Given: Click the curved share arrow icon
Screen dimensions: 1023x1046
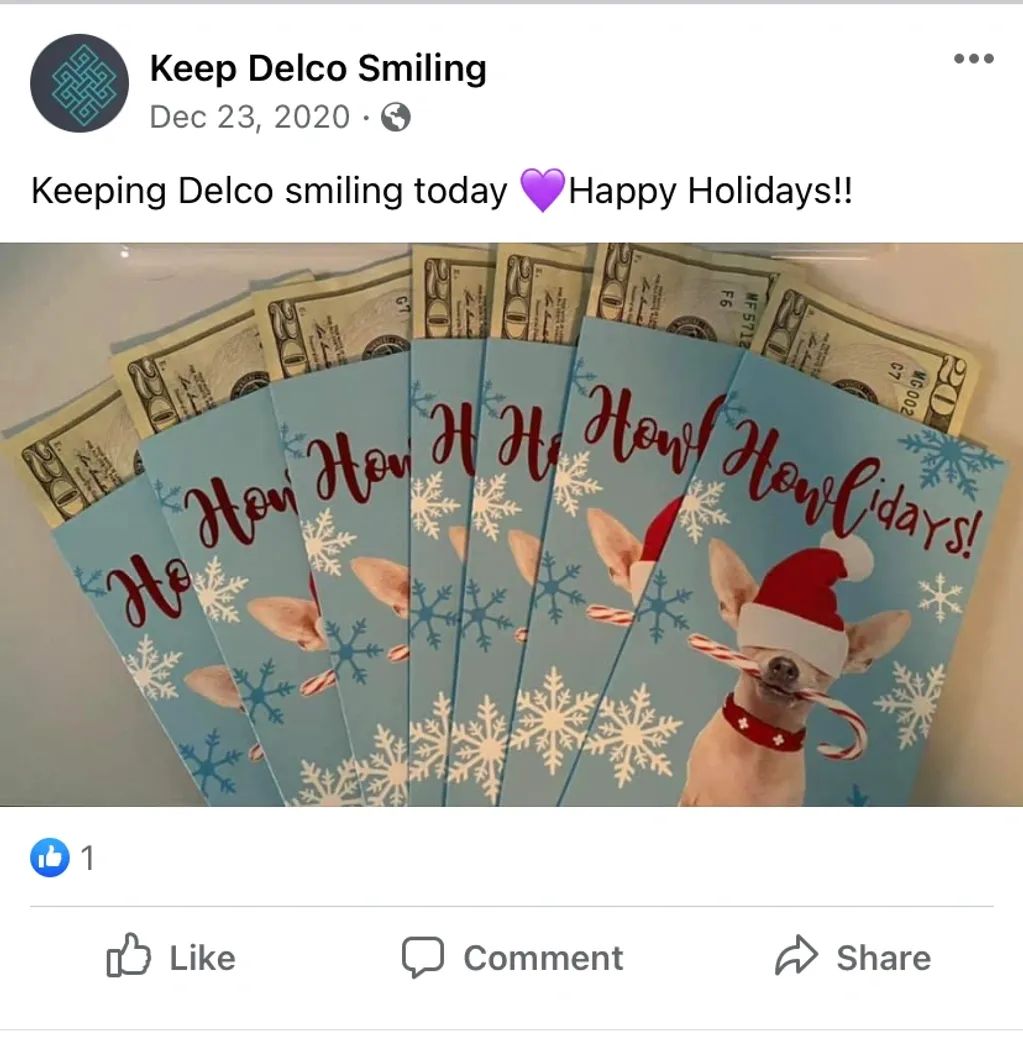Looking at the screenshot, I should 796,956.
